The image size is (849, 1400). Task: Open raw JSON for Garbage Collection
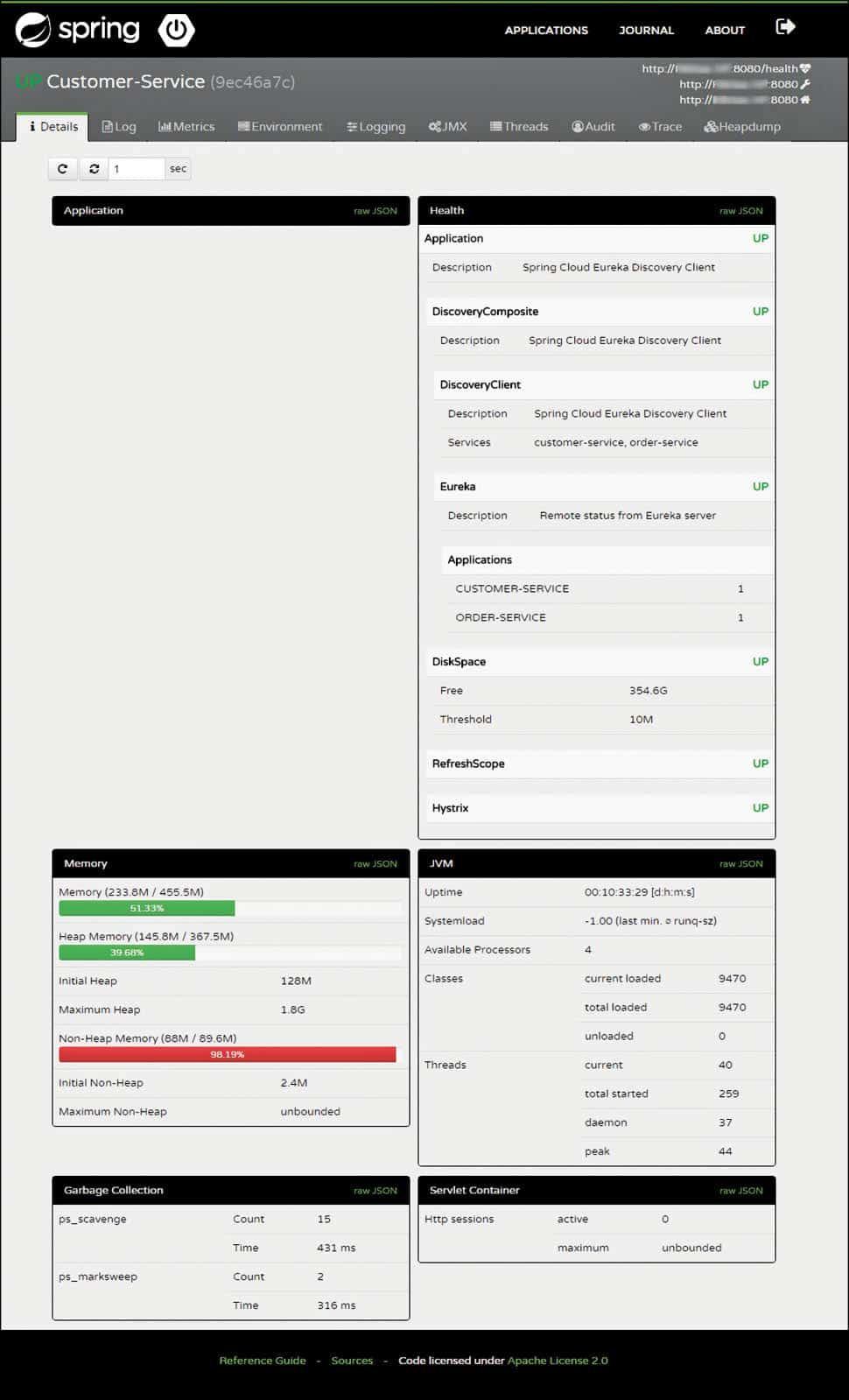click(375, 1191)
